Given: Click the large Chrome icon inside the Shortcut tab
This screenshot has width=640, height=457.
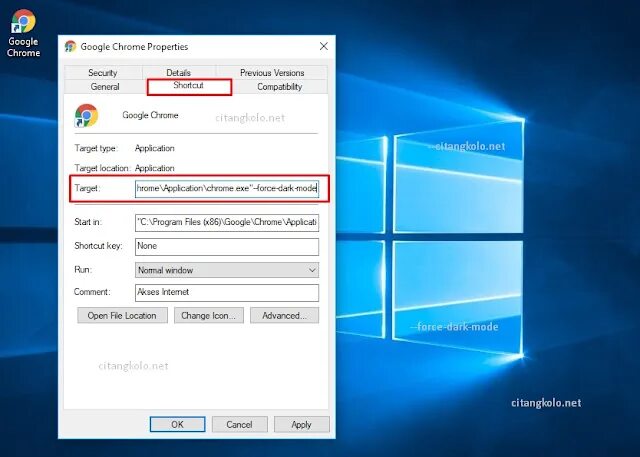Looking at the screenshot, I should pos(86,115).
